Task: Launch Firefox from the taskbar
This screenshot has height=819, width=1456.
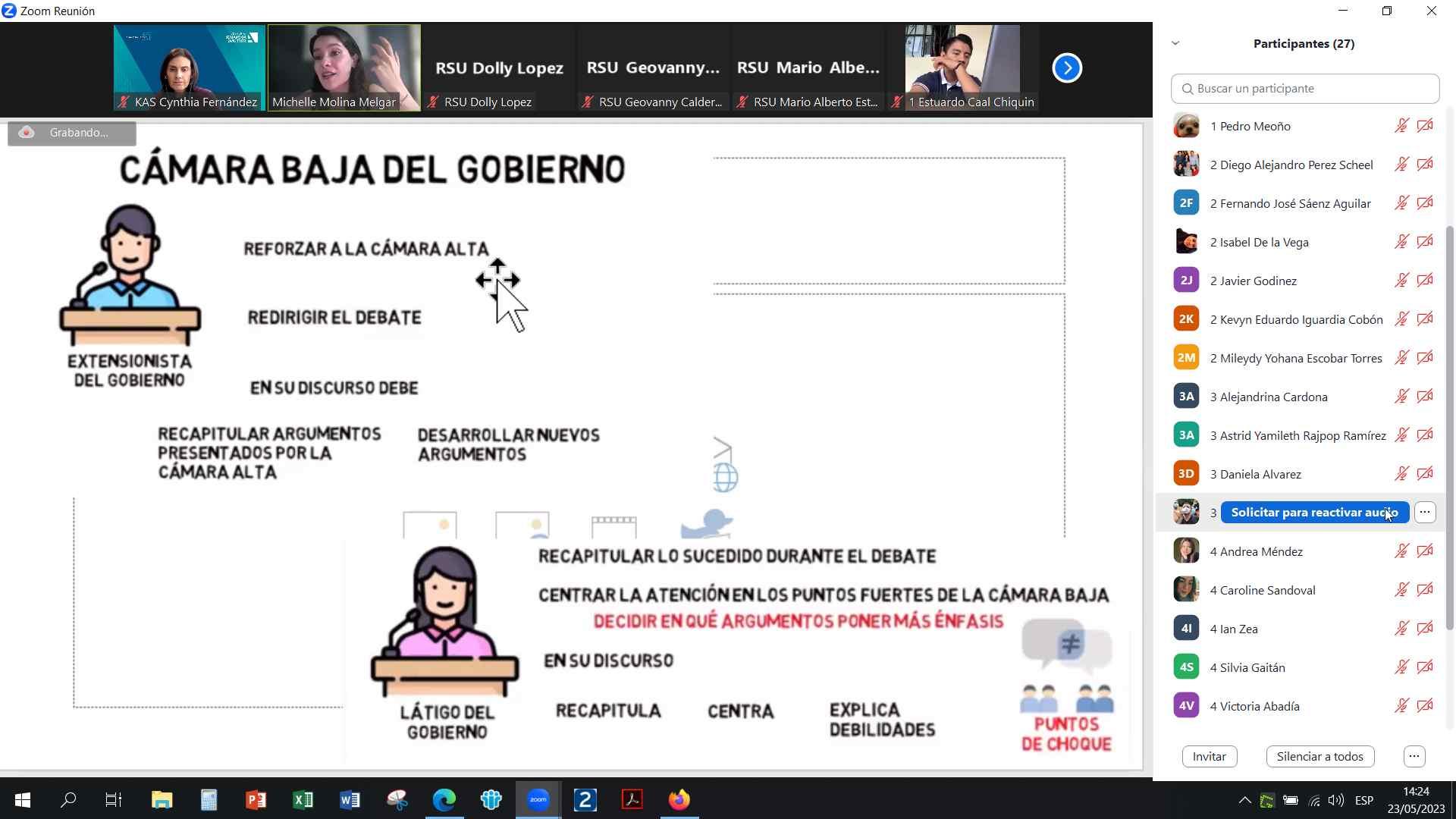Action: [x=679, y=800]
